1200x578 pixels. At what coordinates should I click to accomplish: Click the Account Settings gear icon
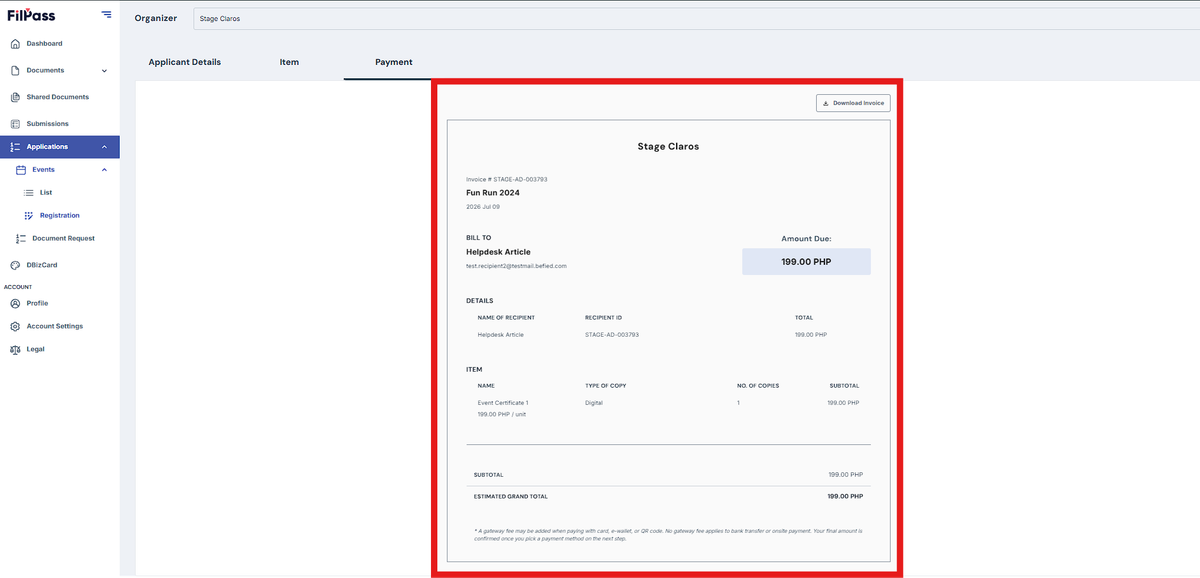click(15, 326)
